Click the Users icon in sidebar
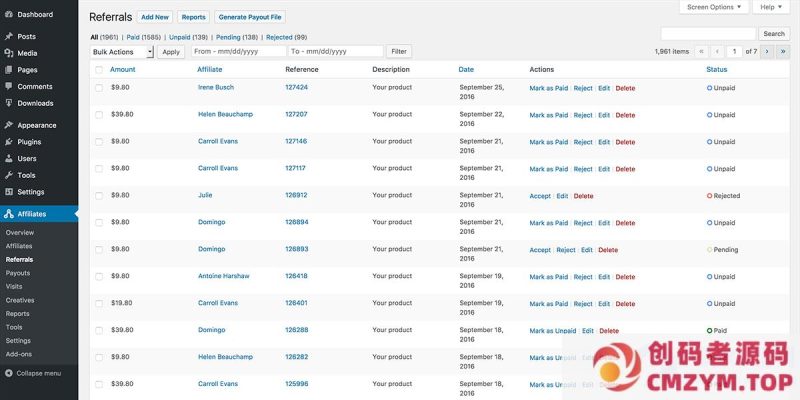The image size is (800, 400). (x=8, y=158)
